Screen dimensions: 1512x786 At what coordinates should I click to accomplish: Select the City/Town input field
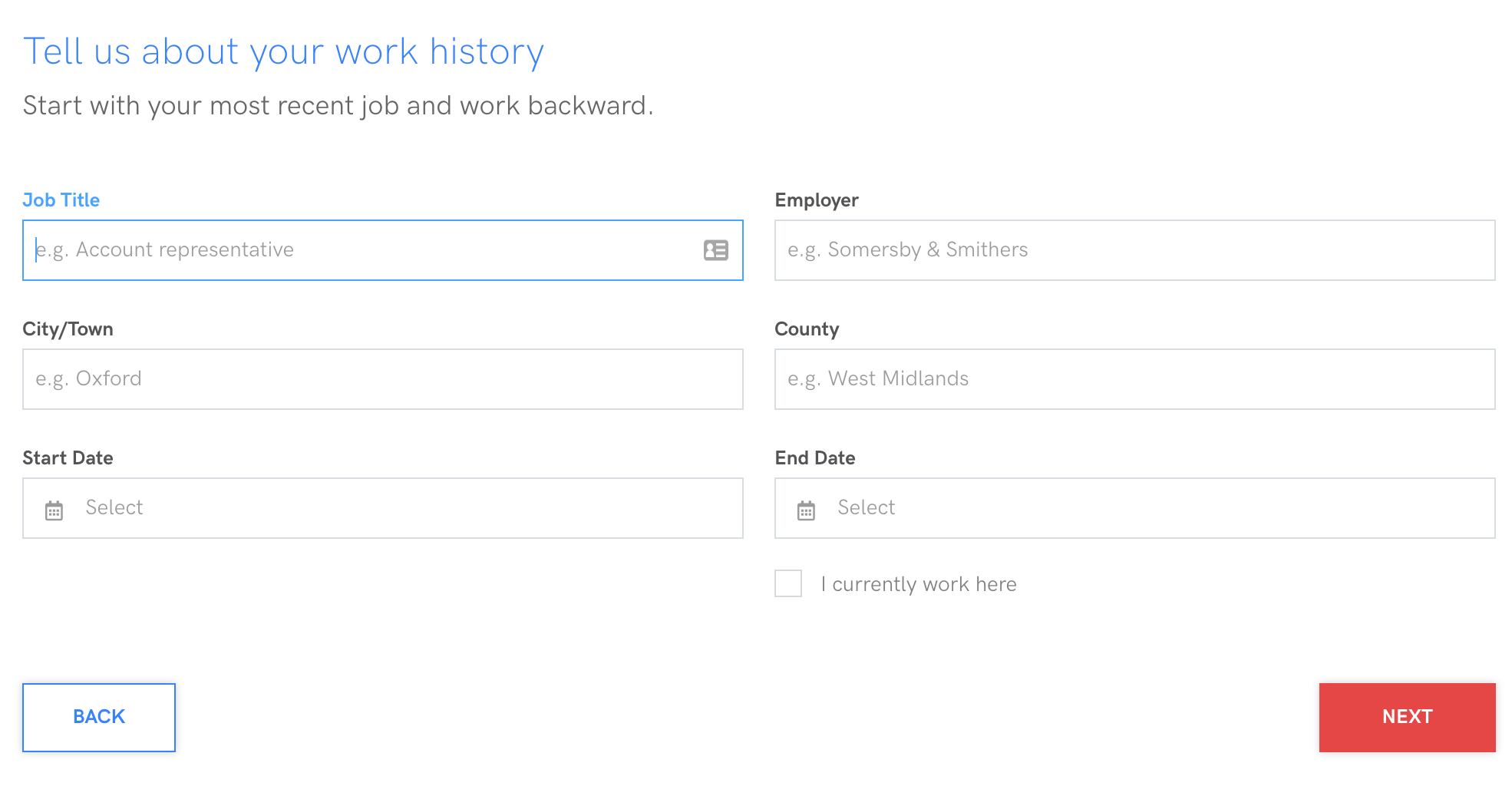pos(382,379)
